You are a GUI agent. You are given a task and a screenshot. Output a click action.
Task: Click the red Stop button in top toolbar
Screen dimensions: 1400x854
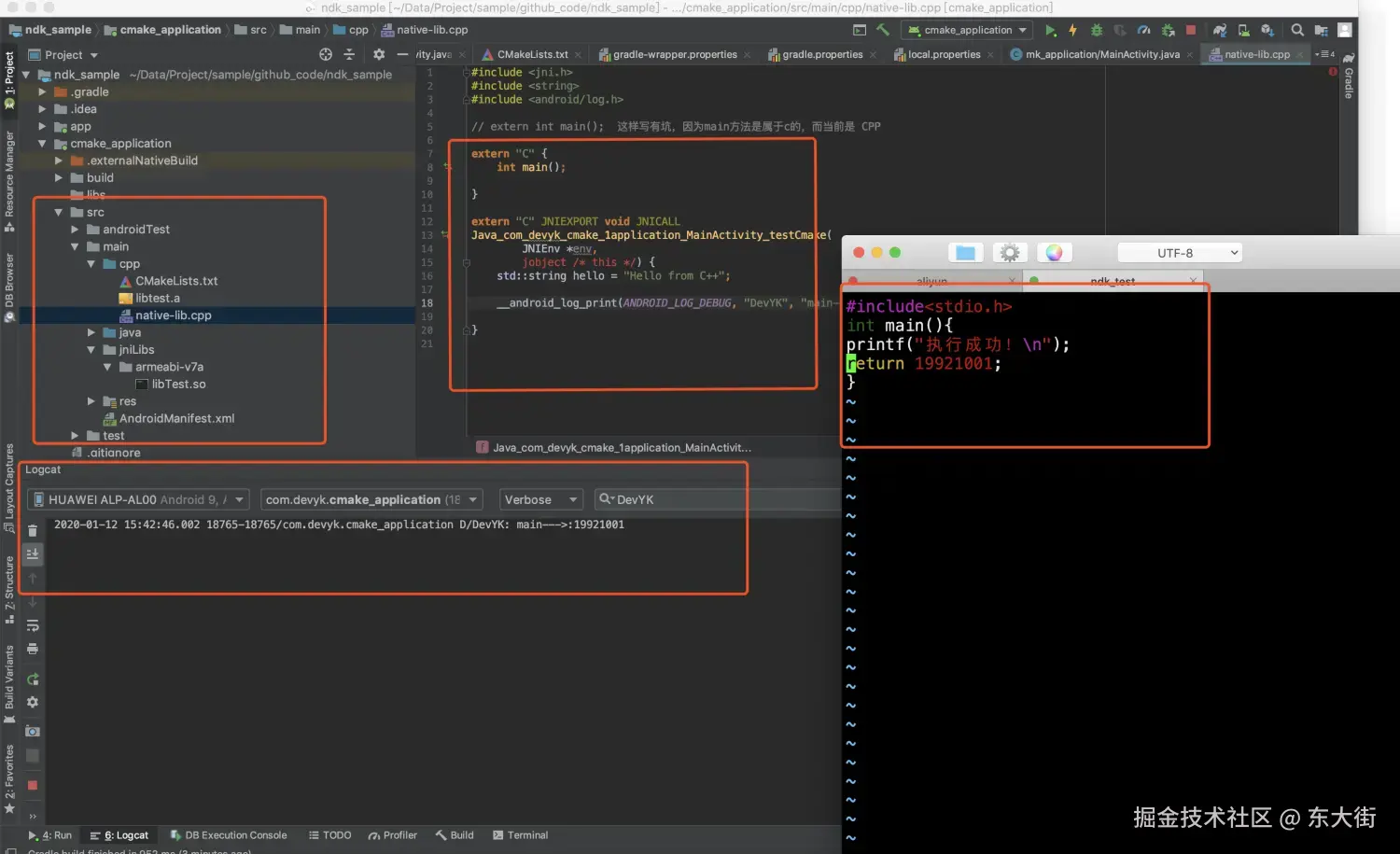(x=1191, y=31)
